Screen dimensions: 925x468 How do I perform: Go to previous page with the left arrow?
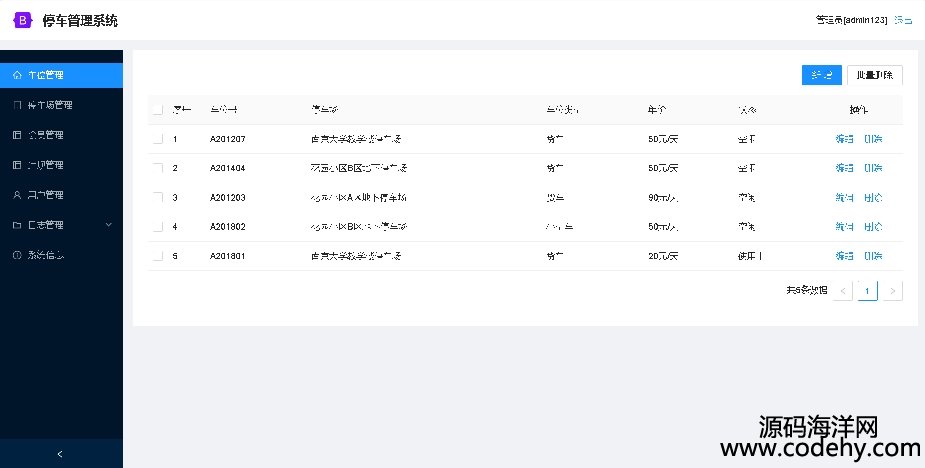843,291
